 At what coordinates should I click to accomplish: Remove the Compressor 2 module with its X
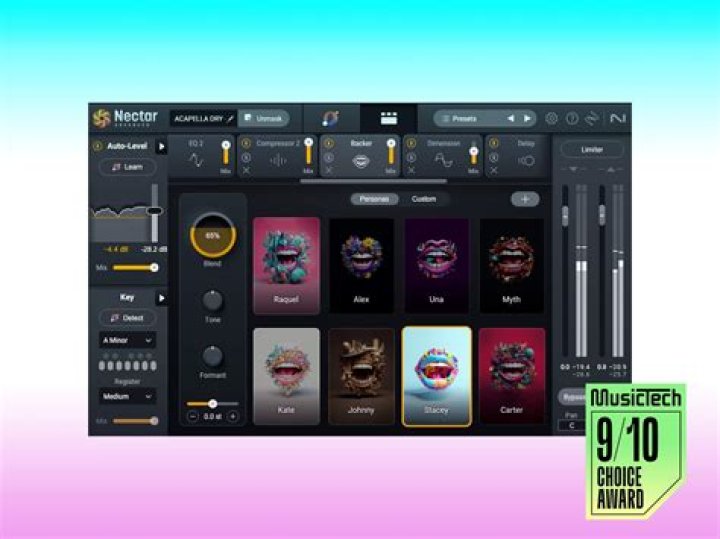click(246, 170)
